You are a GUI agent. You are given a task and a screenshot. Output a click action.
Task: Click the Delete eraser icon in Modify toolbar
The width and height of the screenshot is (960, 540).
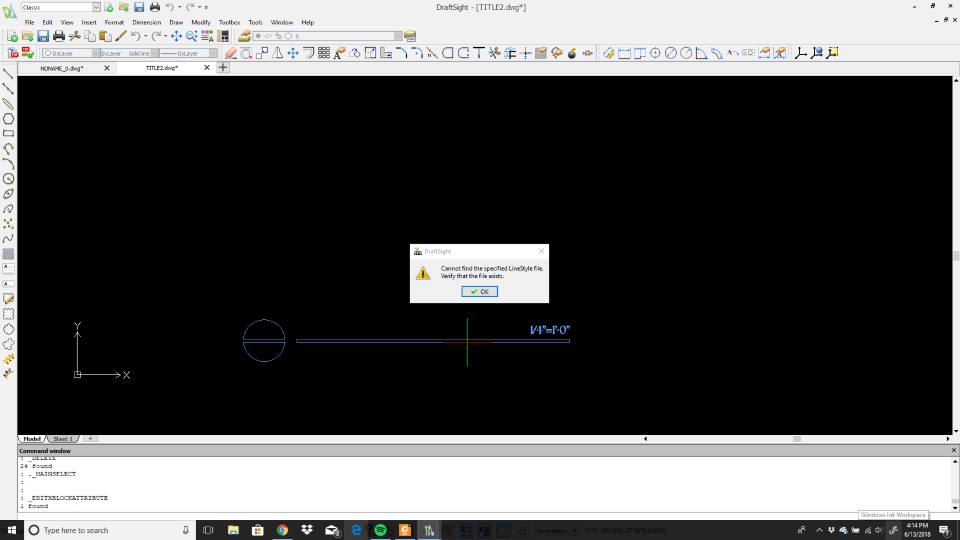coord(231,53)
